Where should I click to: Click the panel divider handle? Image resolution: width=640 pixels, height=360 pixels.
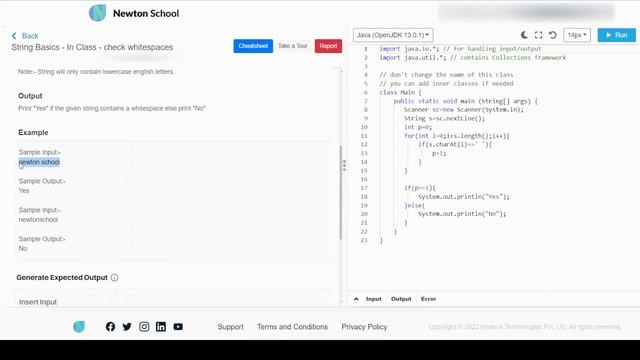pos(344,165)
